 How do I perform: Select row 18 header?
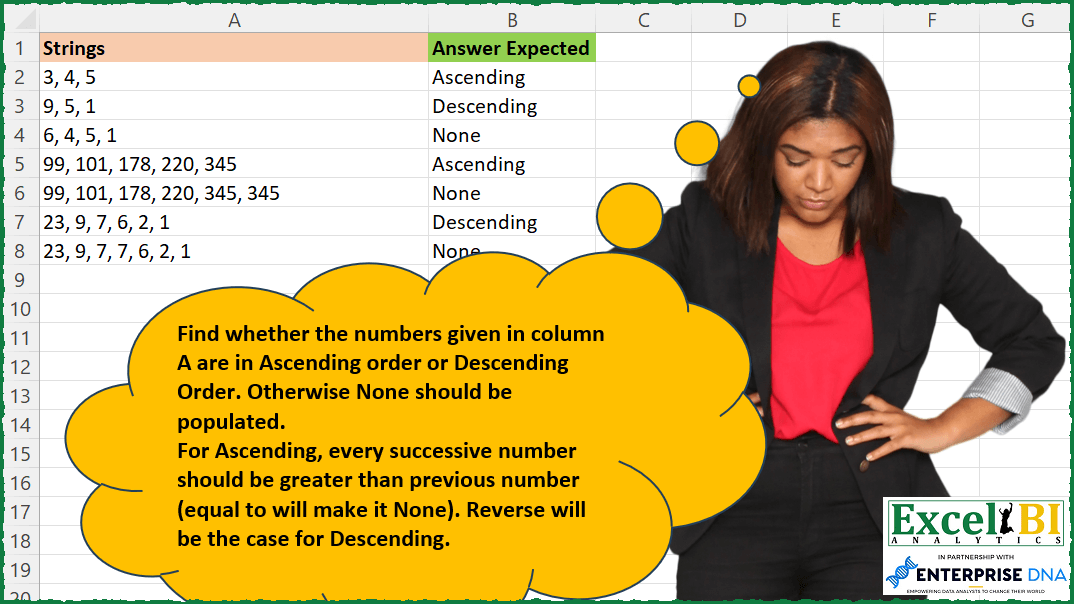pos(20,541)
